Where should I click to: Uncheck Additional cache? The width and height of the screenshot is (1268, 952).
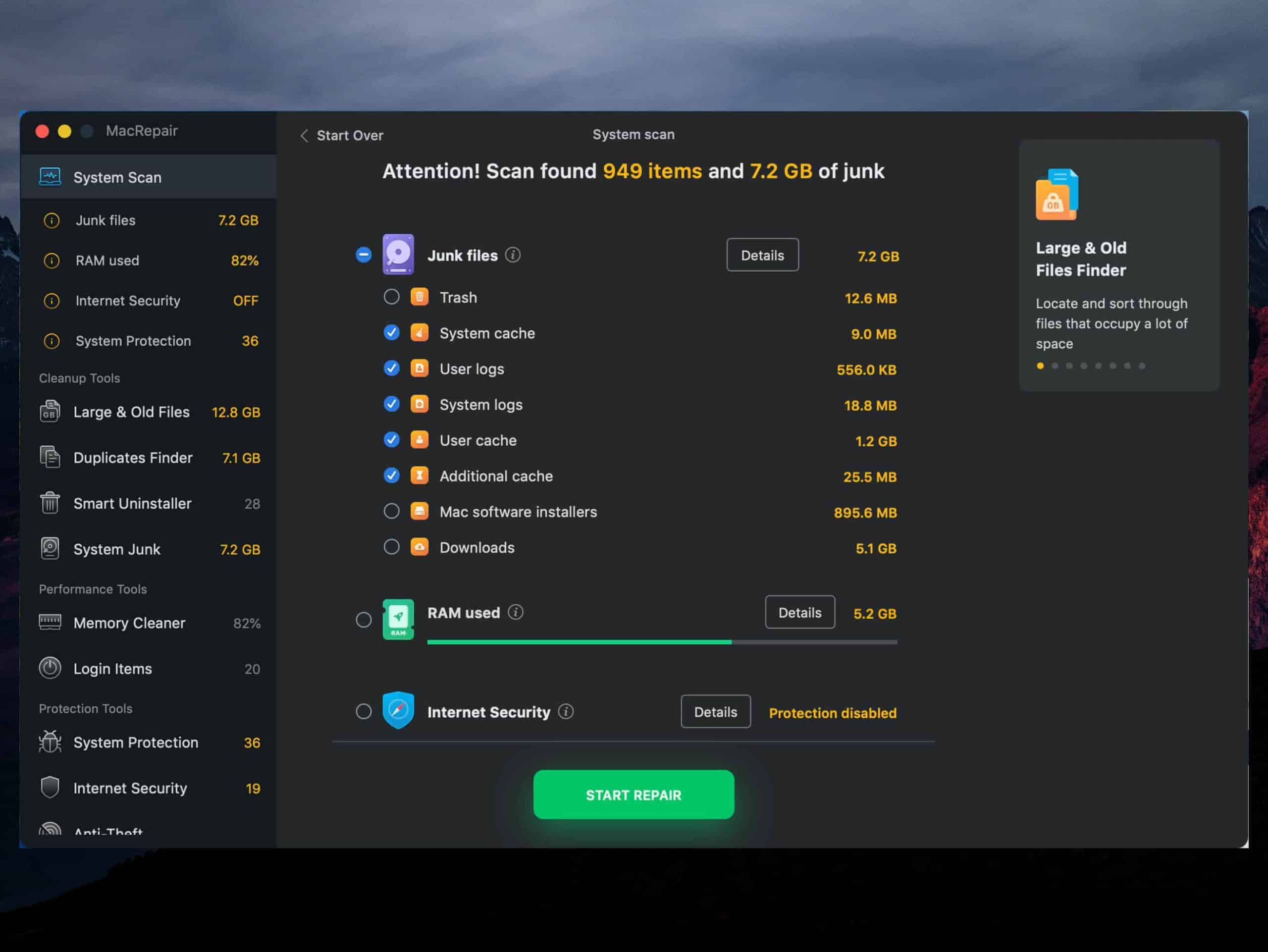[391, 476]
